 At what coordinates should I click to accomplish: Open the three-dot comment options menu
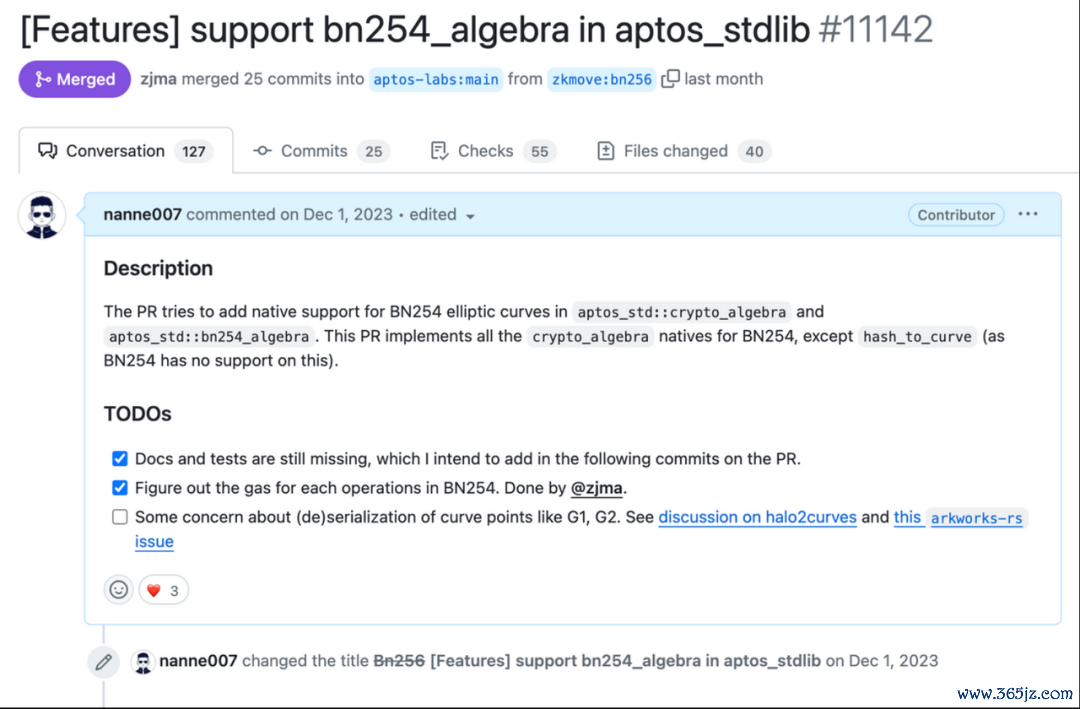1028,214
